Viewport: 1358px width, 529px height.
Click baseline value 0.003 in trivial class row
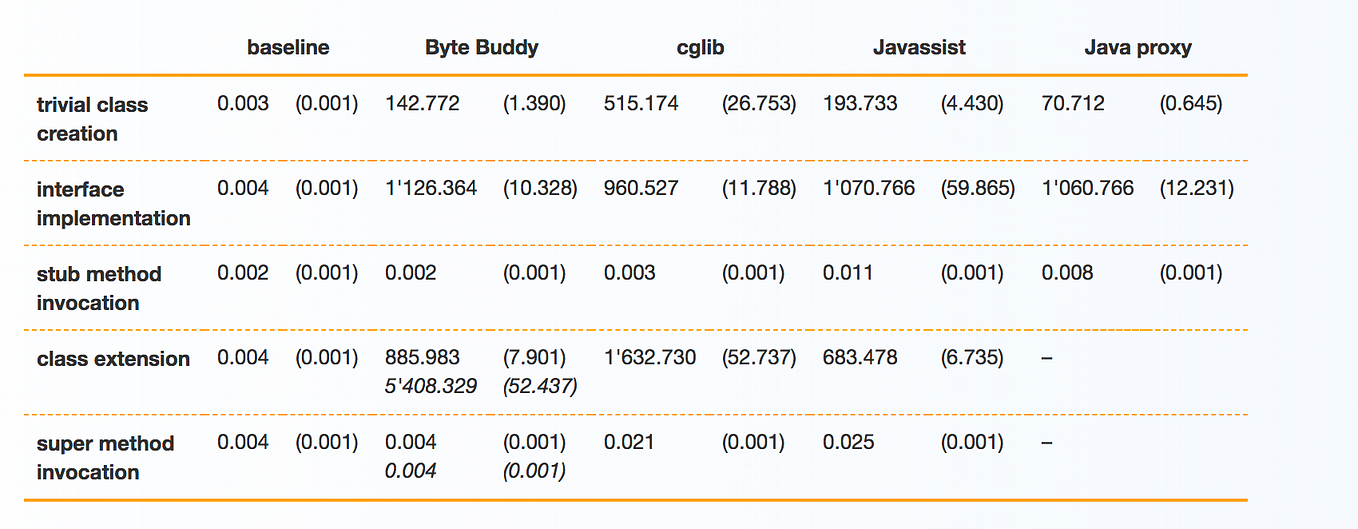243,103
